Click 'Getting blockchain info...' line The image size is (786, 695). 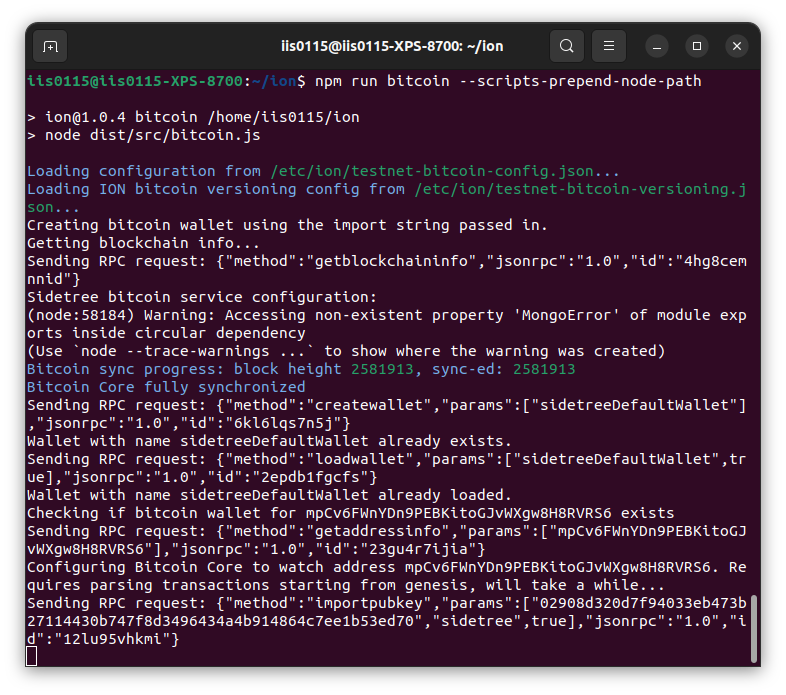143,243
